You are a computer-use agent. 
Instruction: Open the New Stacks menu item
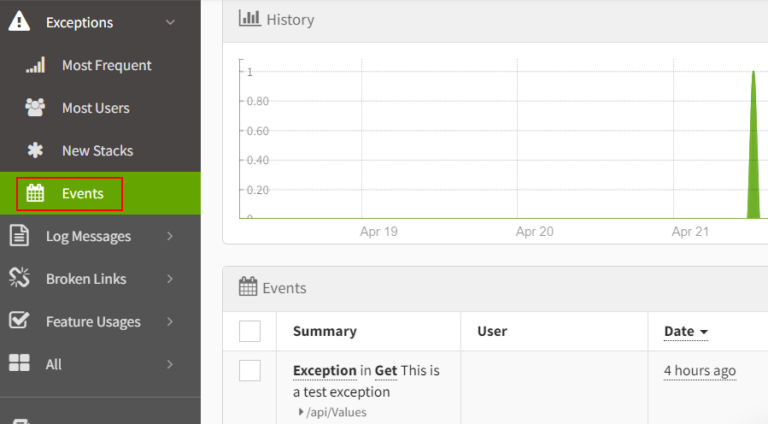[x=97, y=151]
